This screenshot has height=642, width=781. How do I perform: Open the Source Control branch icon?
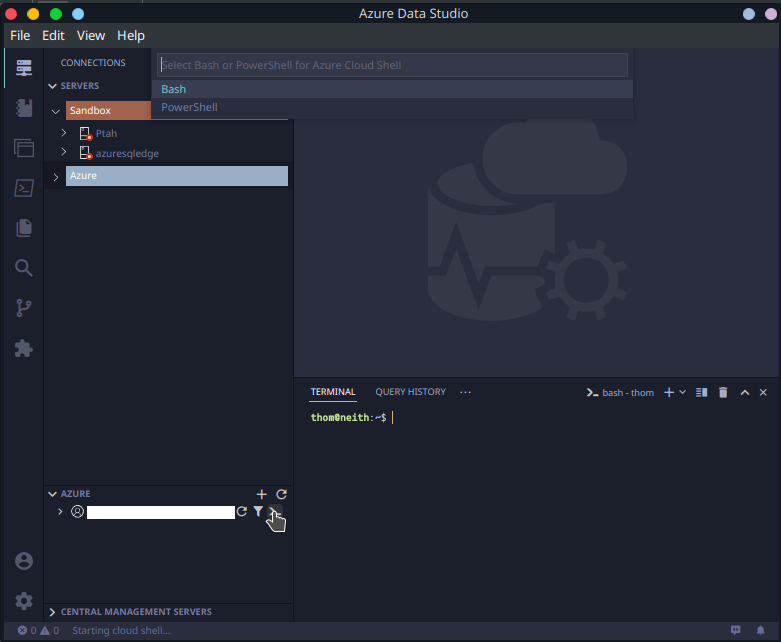23,308
